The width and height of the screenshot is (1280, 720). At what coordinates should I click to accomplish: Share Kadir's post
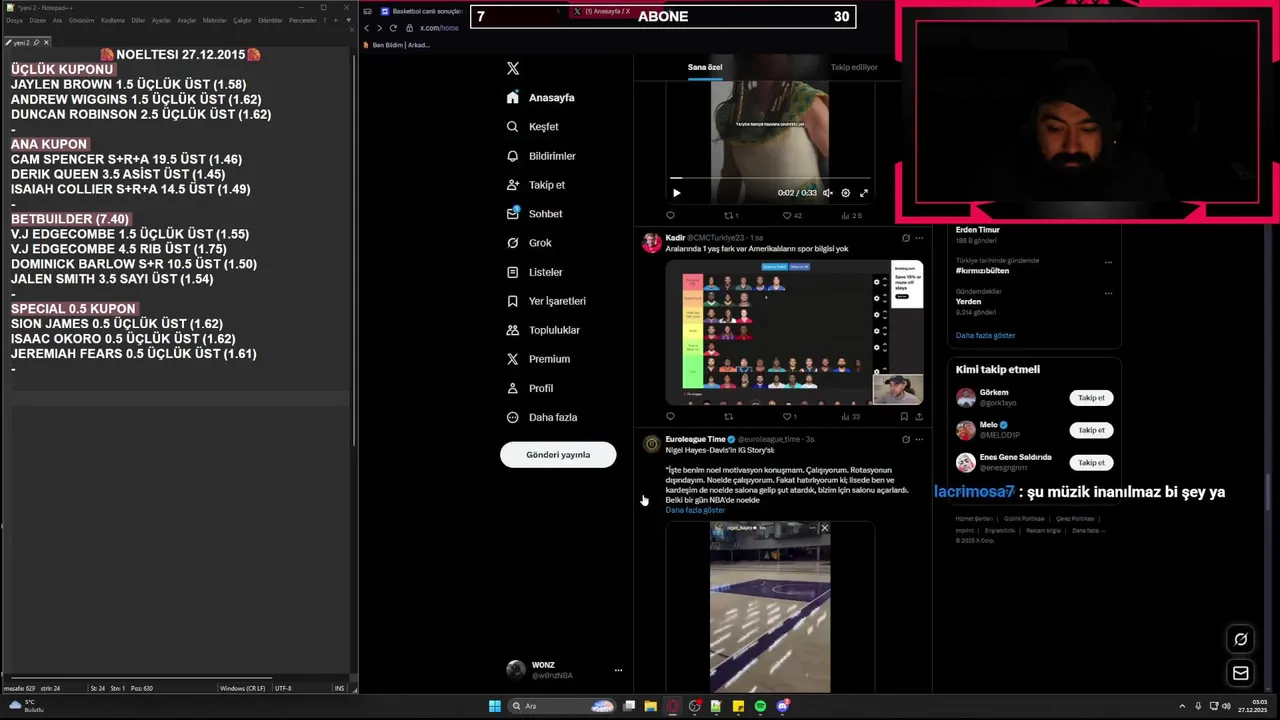(x=919, y=416)
